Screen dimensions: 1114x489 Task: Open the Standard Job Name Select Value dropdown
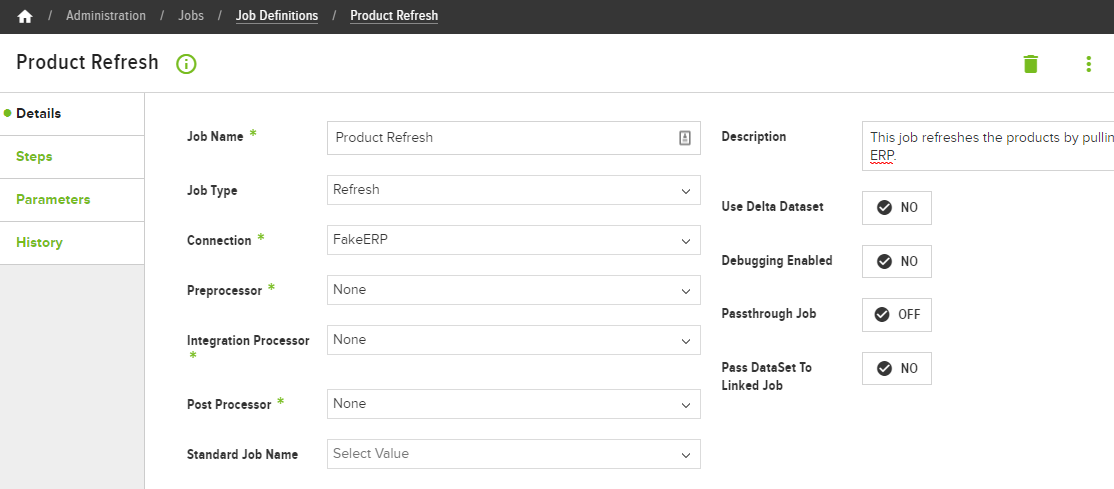coord(514,453)
